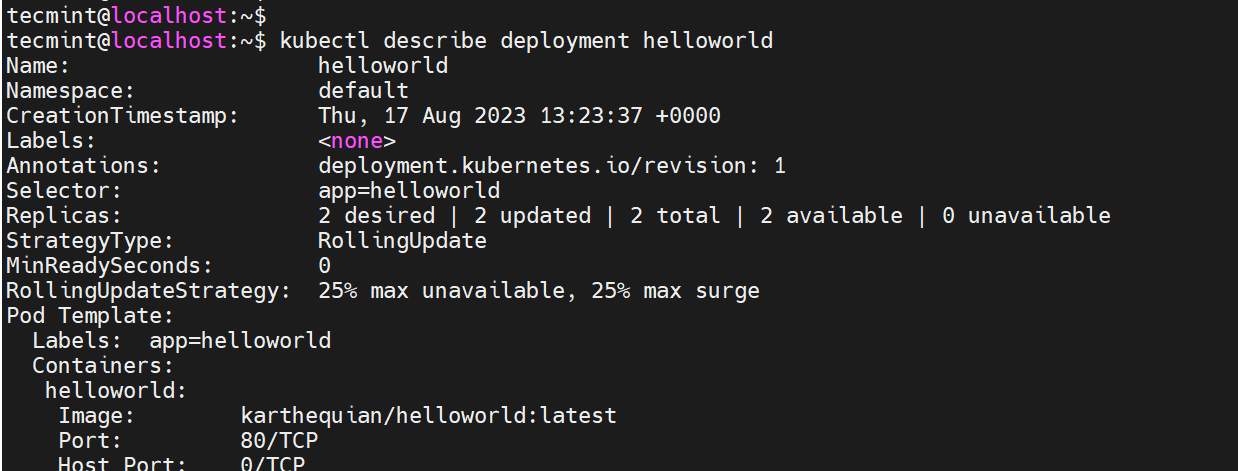Click the "default" namespace value
The image size is (1238, 471).
click(x=363, y=91)
